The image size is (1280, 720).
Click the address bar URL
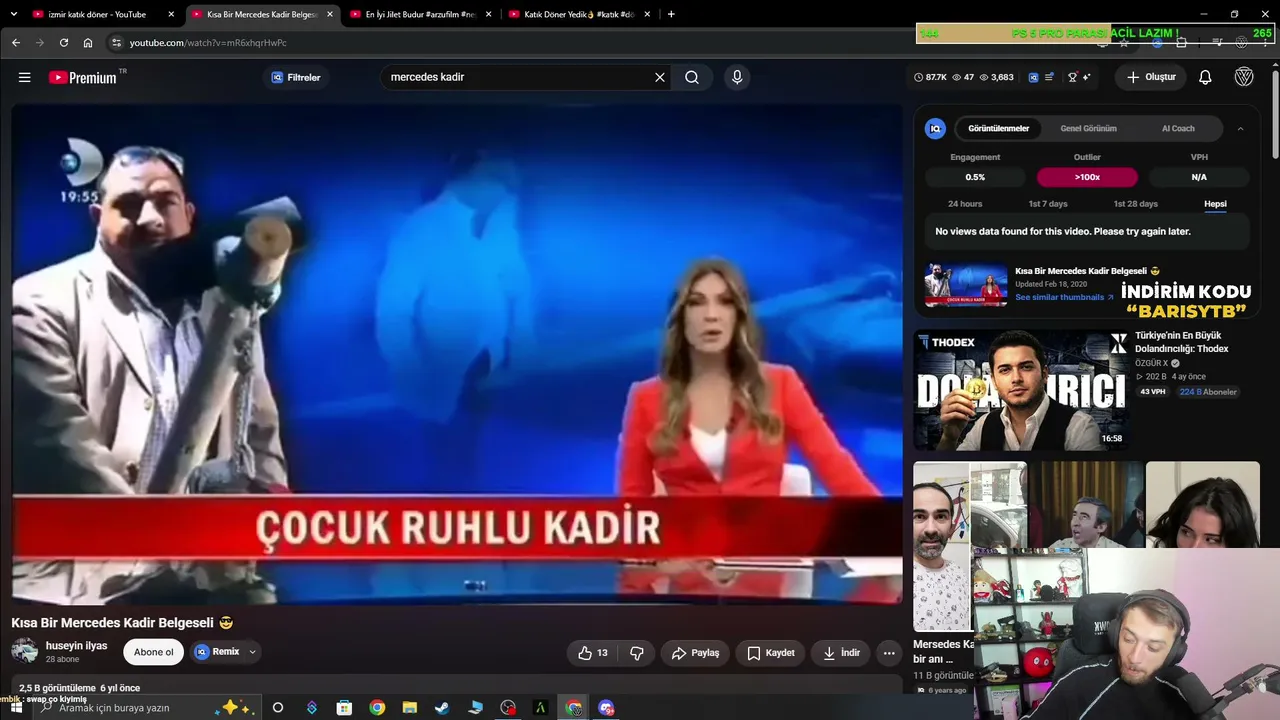[x=208, y=43]
